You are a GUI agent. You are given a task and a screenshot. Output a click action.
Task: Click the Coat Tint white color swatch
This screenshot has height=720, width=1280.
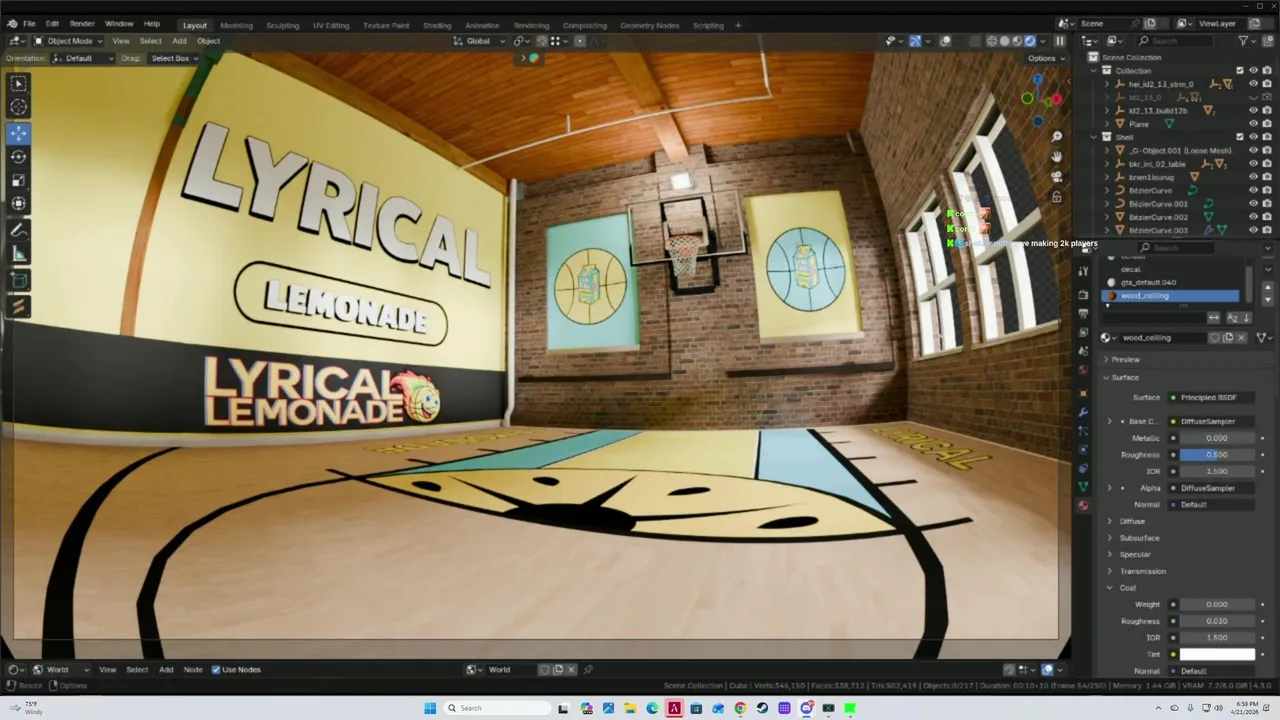tap(1217, 654)
